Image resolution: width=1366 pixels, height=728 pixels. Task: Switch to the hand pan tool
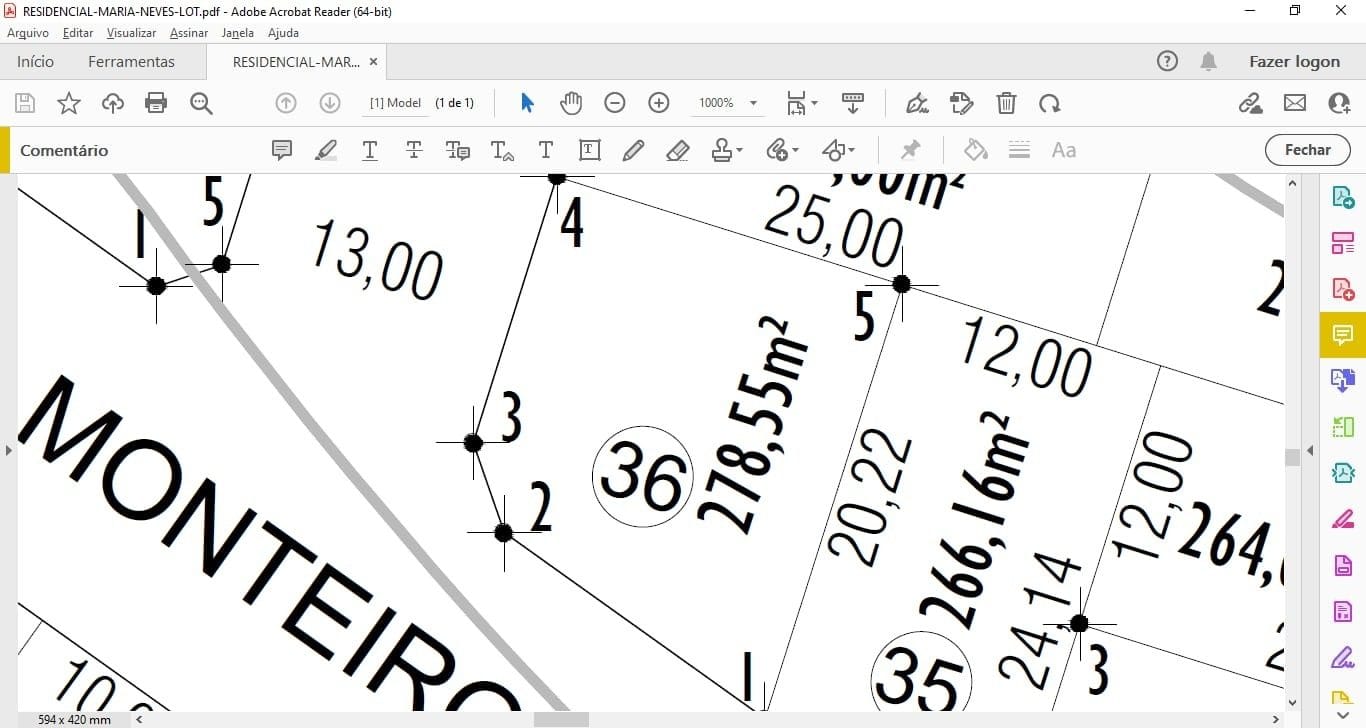(x=571, y=103)
